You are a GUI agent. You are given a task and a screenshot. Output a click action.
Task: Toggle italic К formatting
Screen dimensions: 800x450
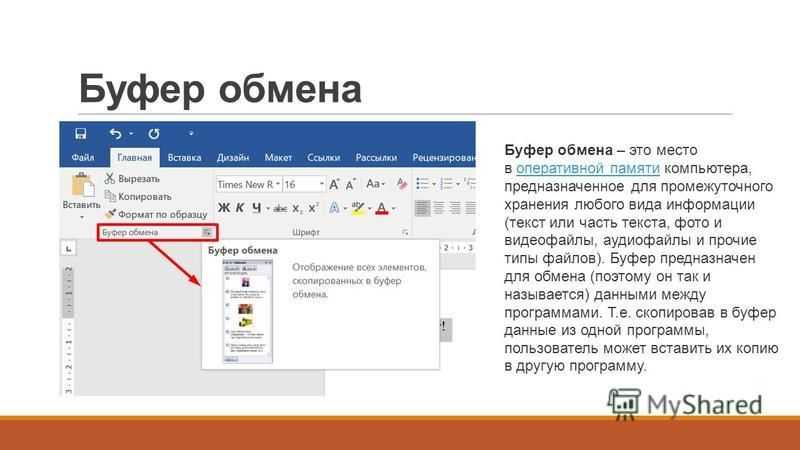240,208
